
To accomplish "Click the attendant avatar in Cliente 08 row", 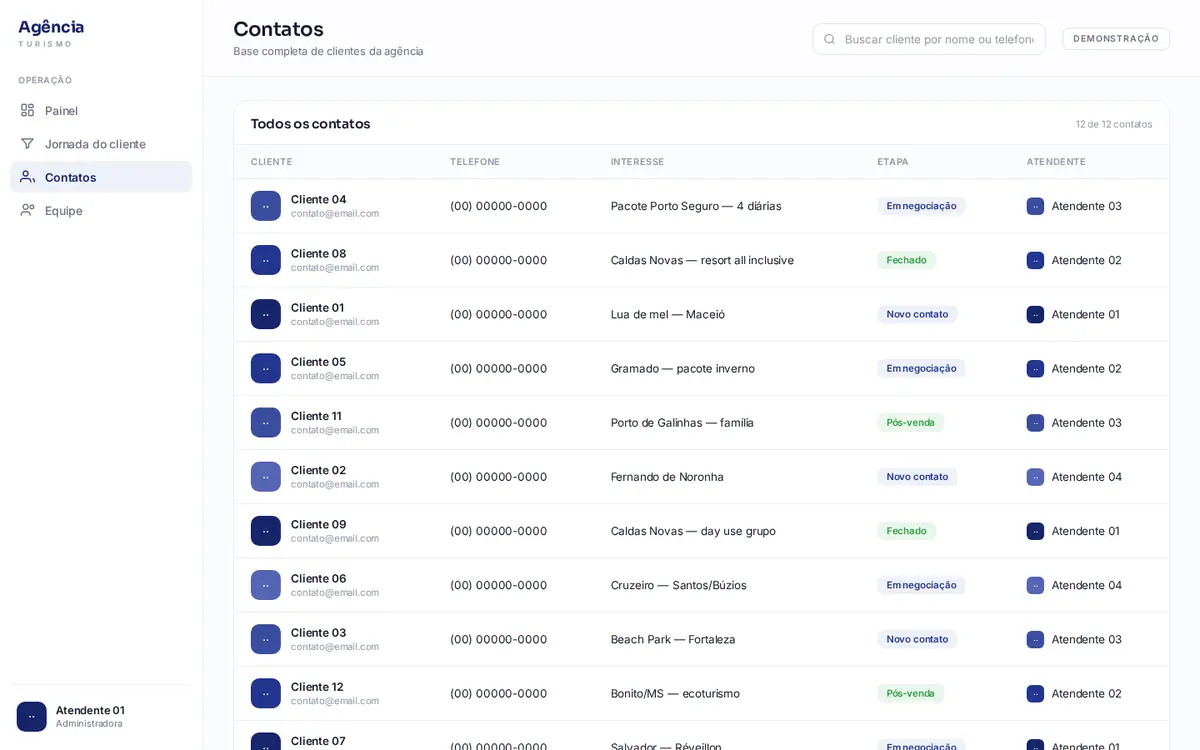I will 1035,260.
